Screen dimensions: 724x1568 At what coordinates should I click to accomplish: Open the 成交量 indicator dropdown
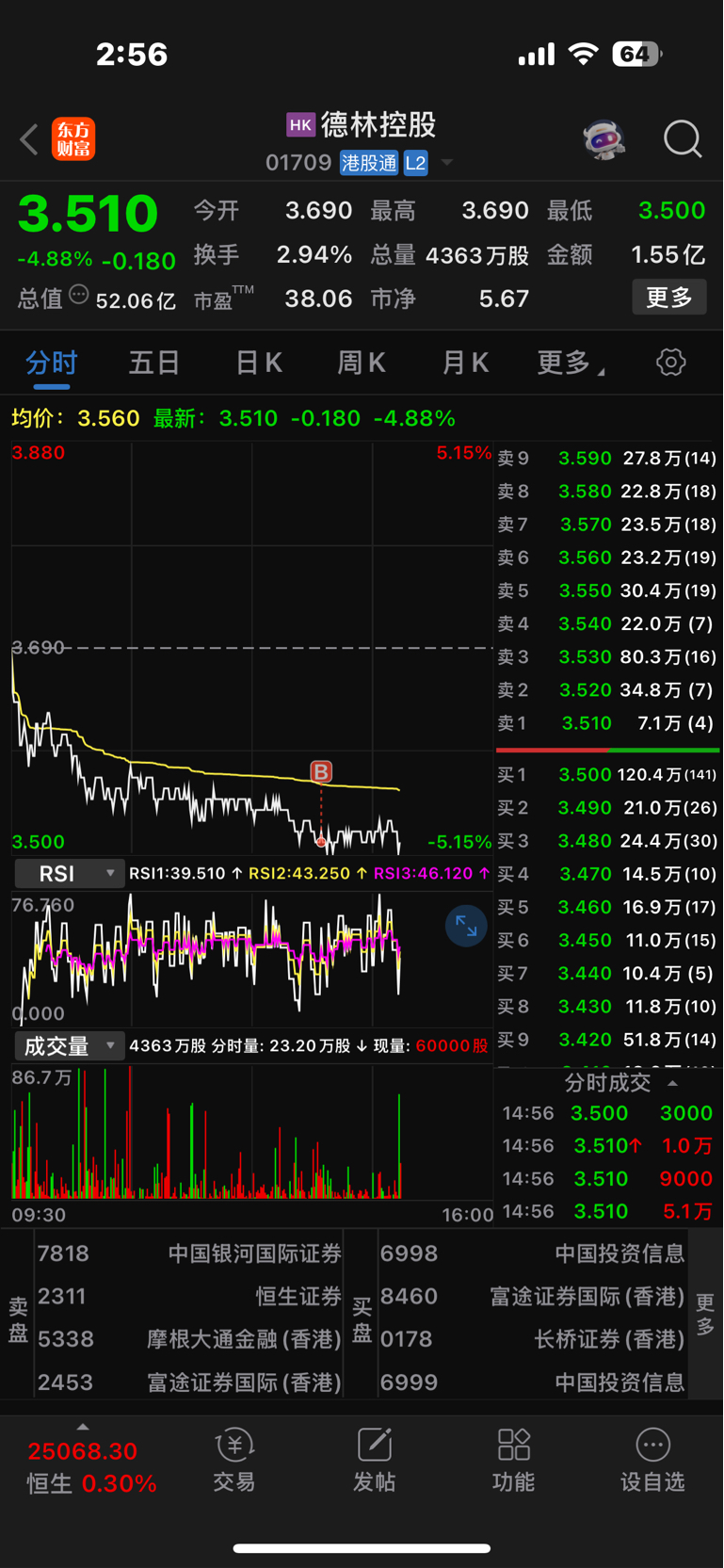(70, 1045)
